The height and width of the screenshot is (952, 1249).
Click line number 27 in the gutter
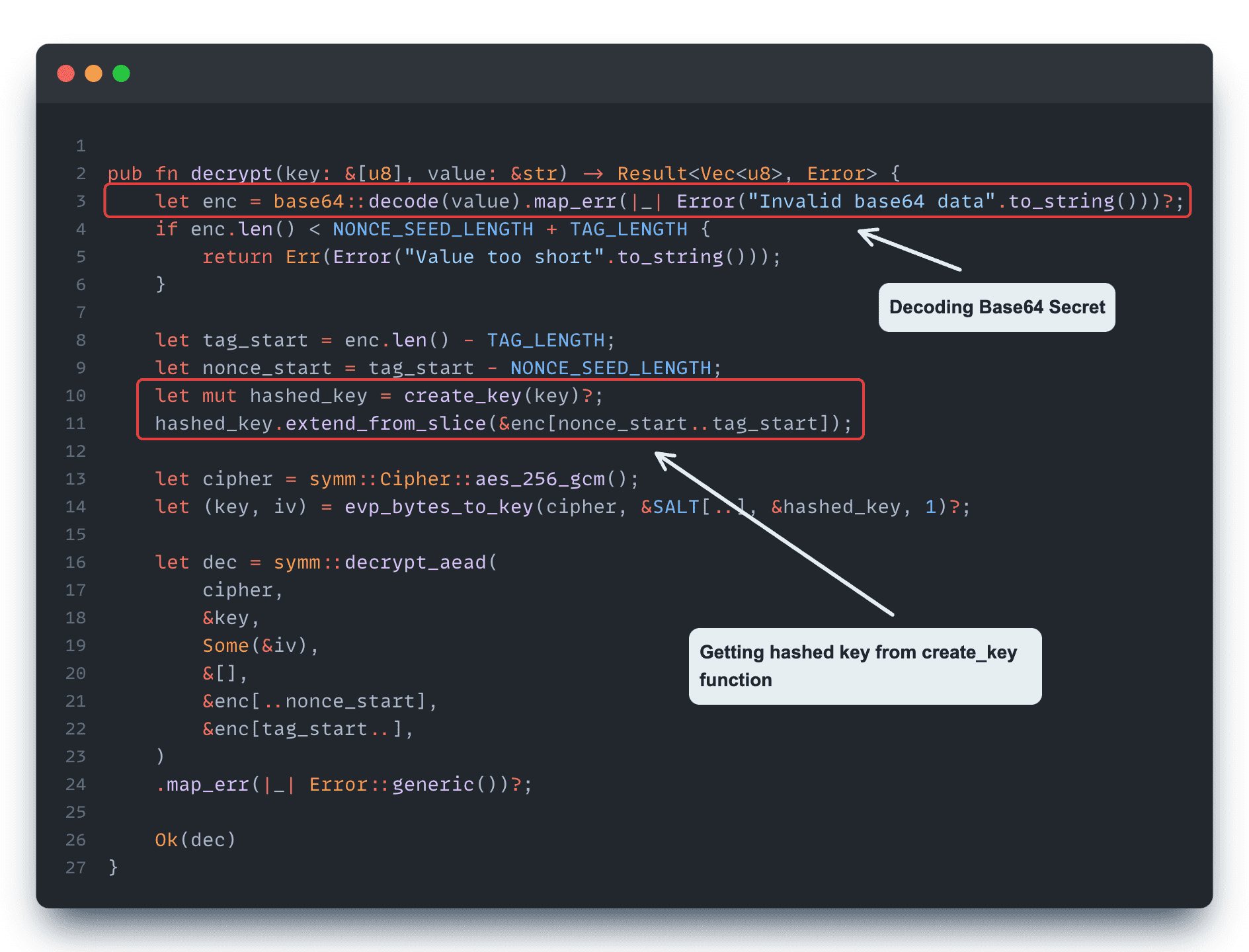pyautogui.click(x=76, y=867)
